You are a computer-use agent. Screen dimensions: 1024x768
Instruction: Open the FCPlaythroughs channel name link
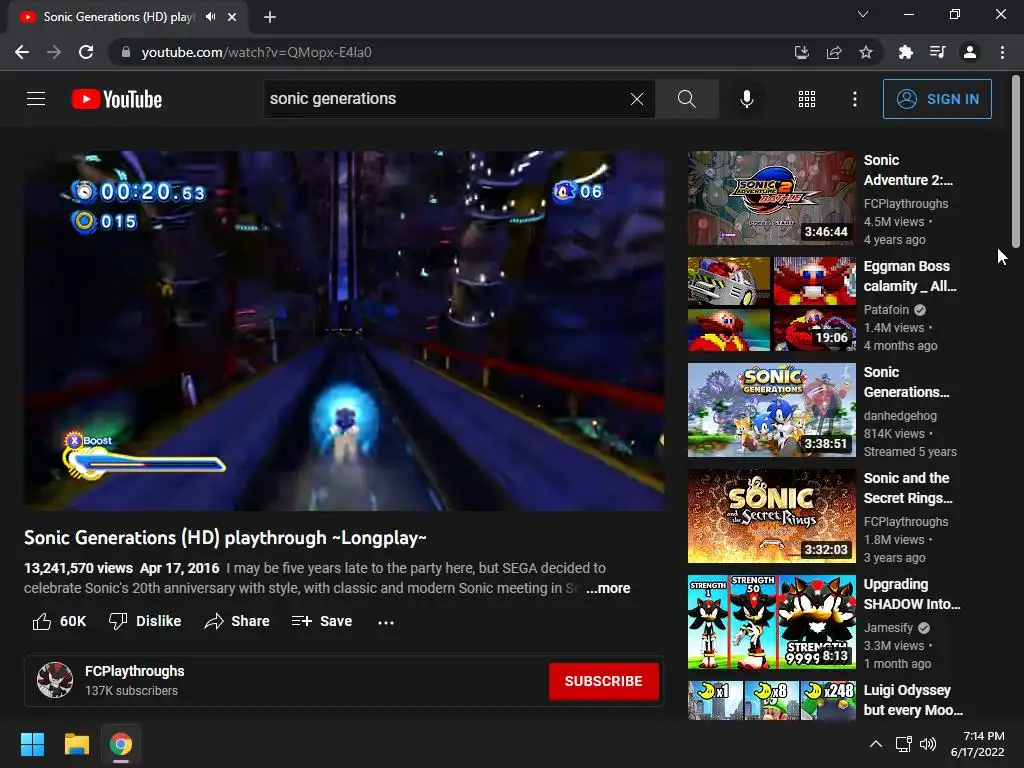135,671
